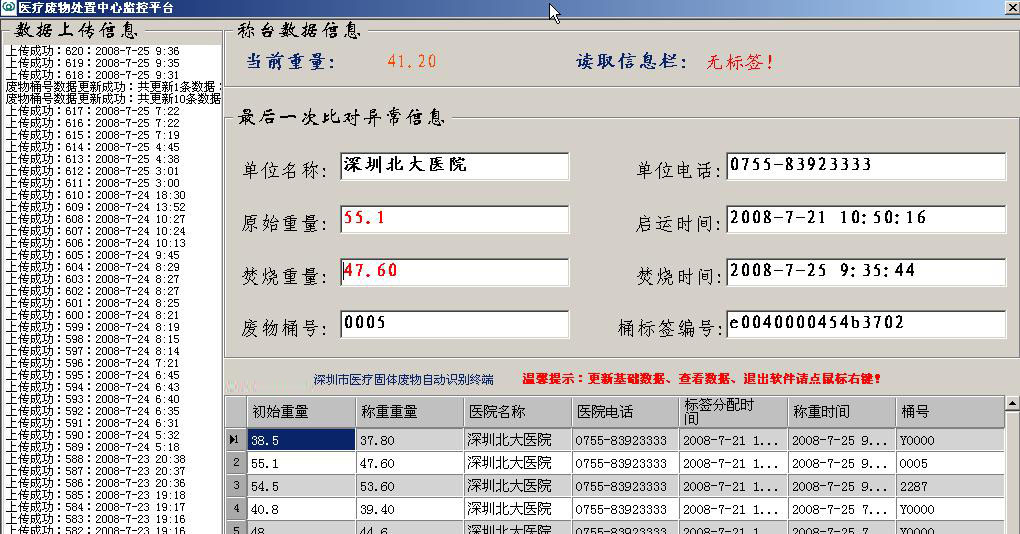Click the 焚烧重量 field showing 47.60

click(455, 272)
